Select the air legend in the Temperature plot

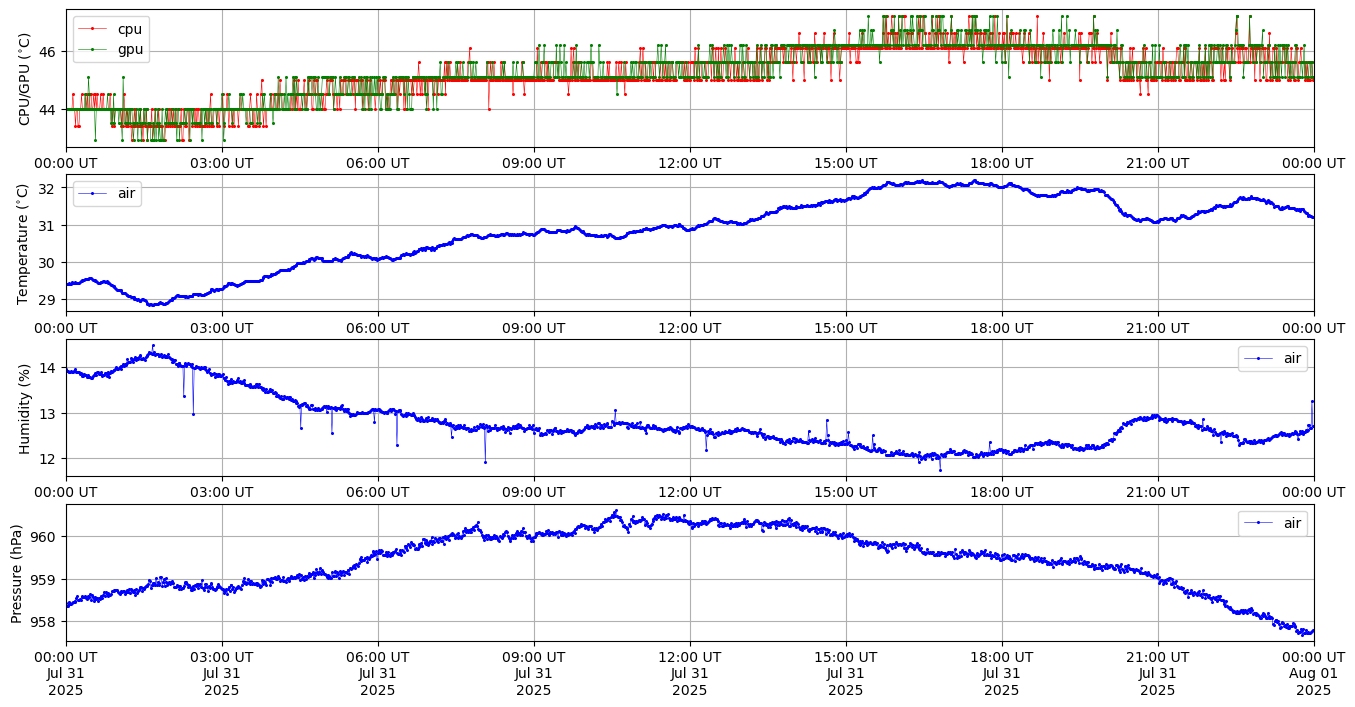coord(107,193)
